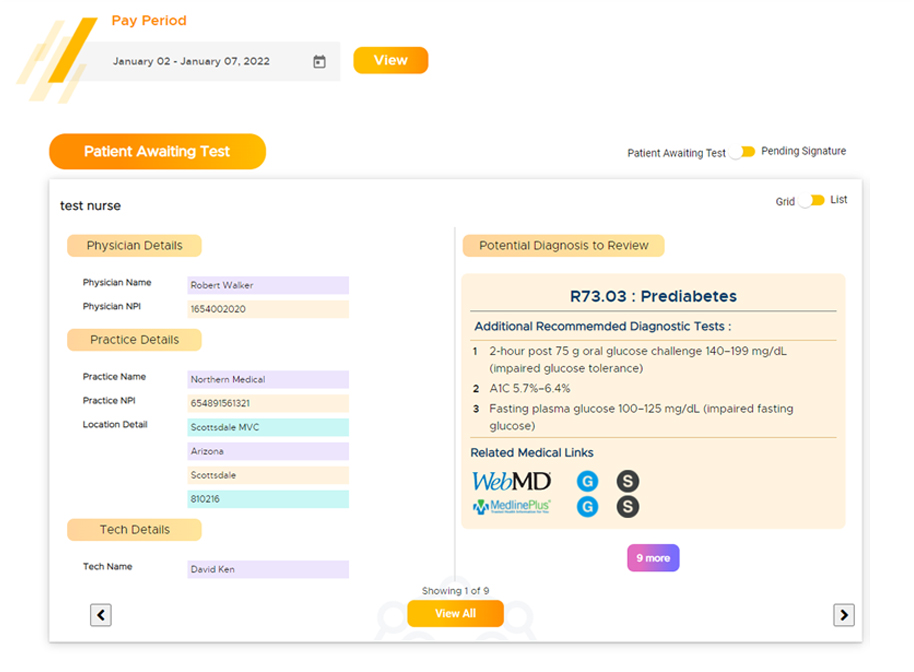Open Google search icon beside WebMD
This screenshot has width=914, height=672.
point(588,481)
